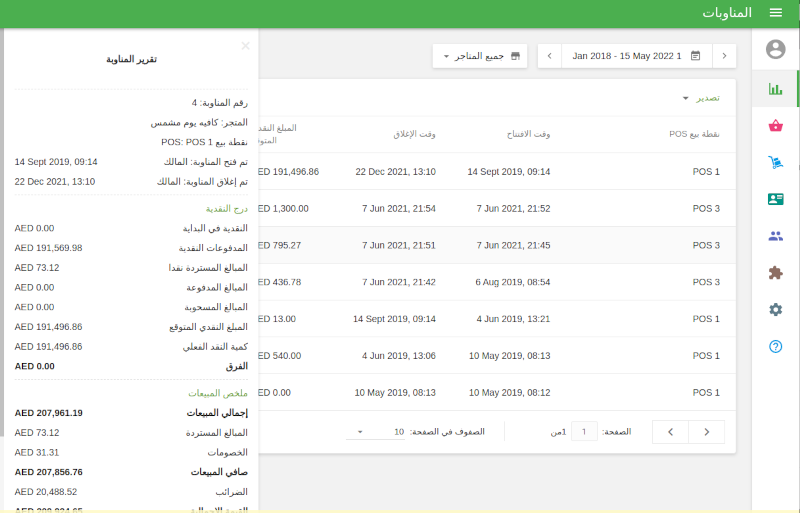Click the AED 1,300.00 amount in table
This screenshot has width=800, height=513.
point(284,208)
